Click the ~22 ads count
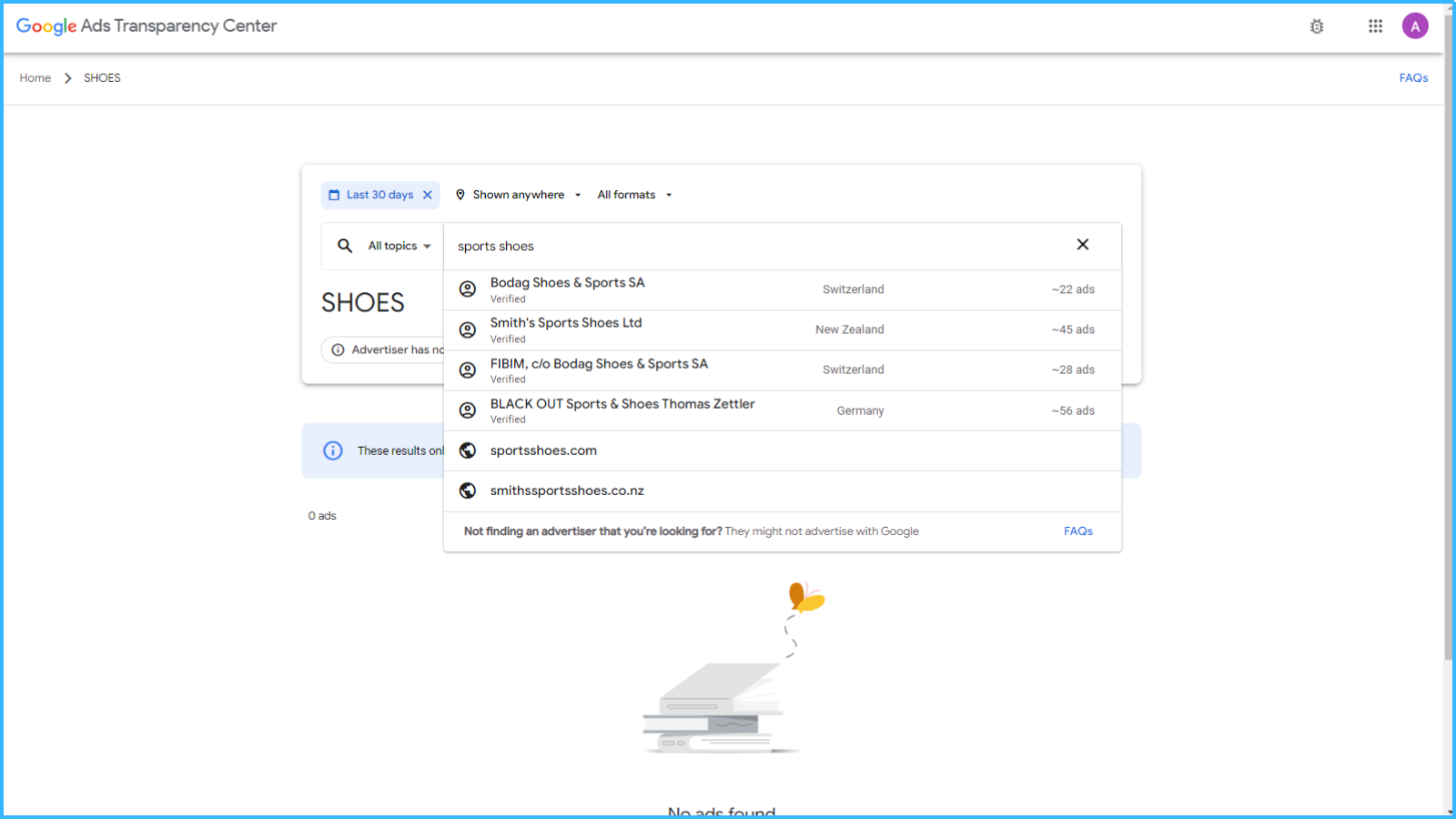The image size is (1456, 819). coord(1073,289)
